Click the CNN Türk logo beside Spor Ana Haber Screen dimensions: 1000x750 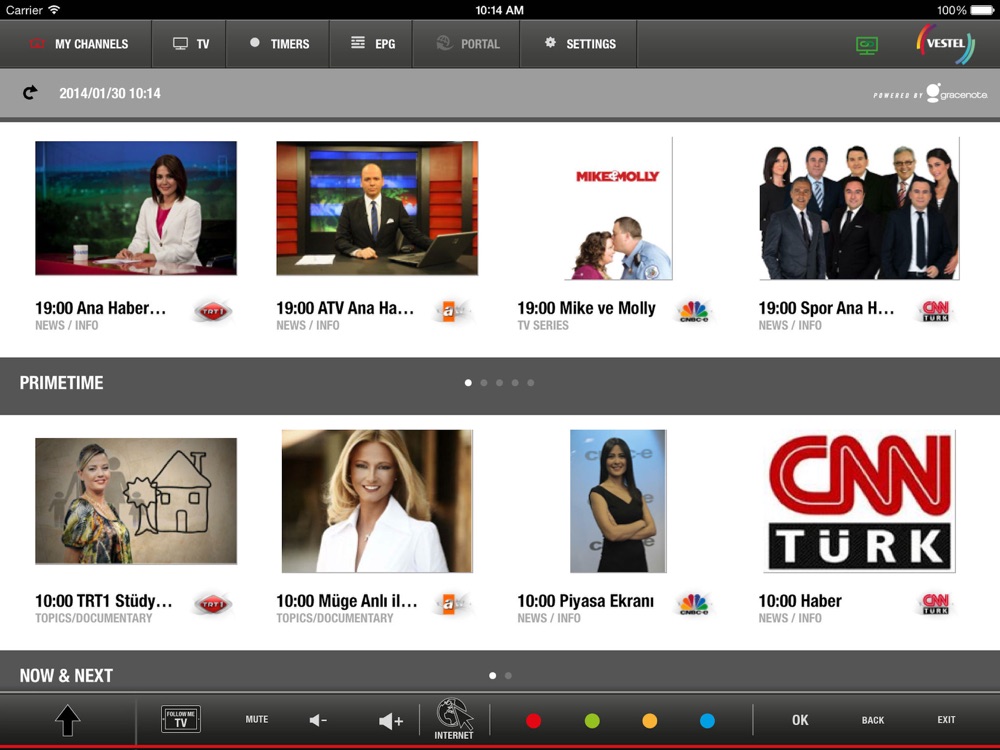(936, 311)
